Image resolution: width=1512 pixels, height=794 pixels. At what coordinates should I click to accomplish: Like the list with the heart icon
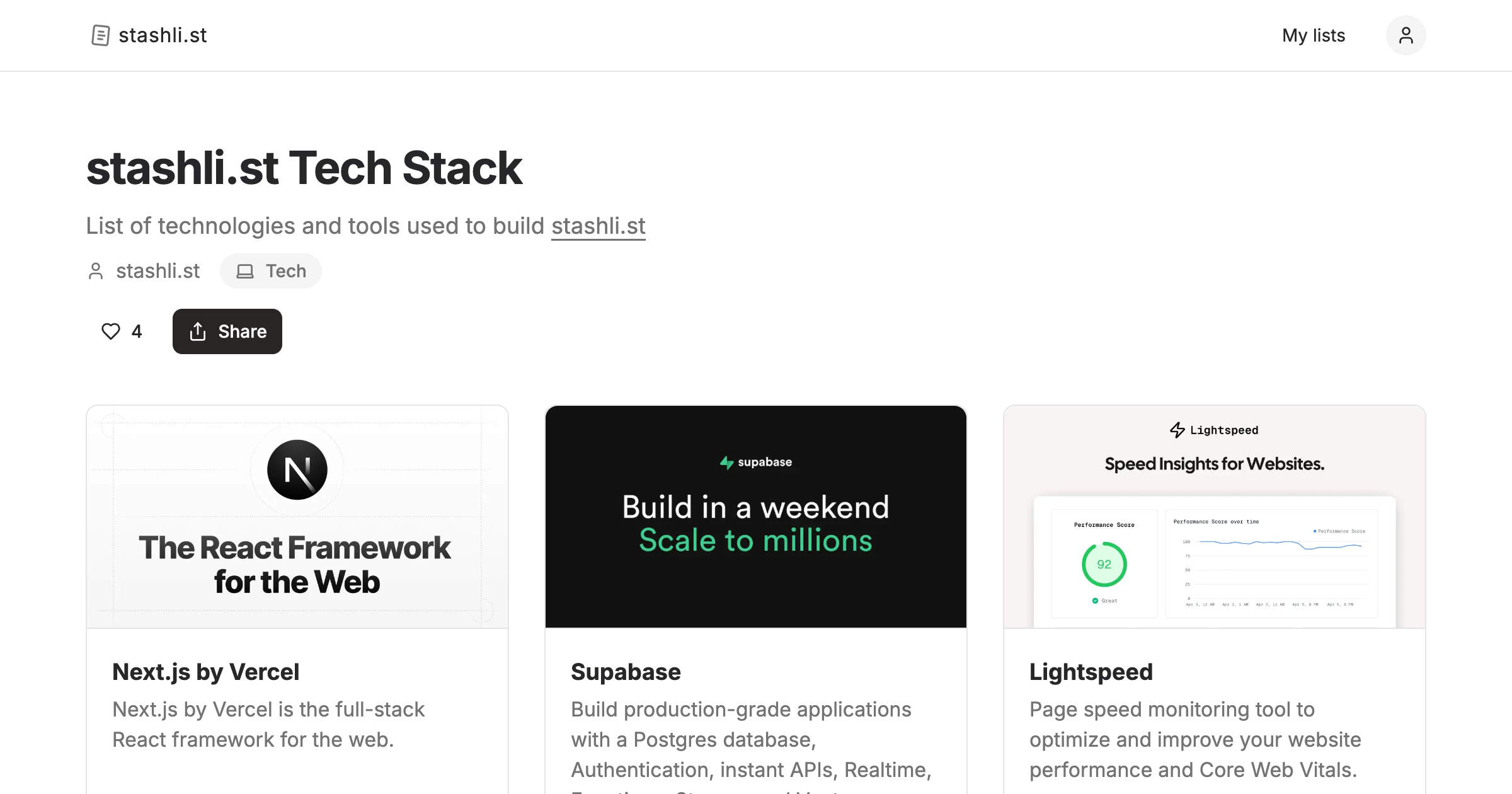pyautogui.click(x=111, y=331)
